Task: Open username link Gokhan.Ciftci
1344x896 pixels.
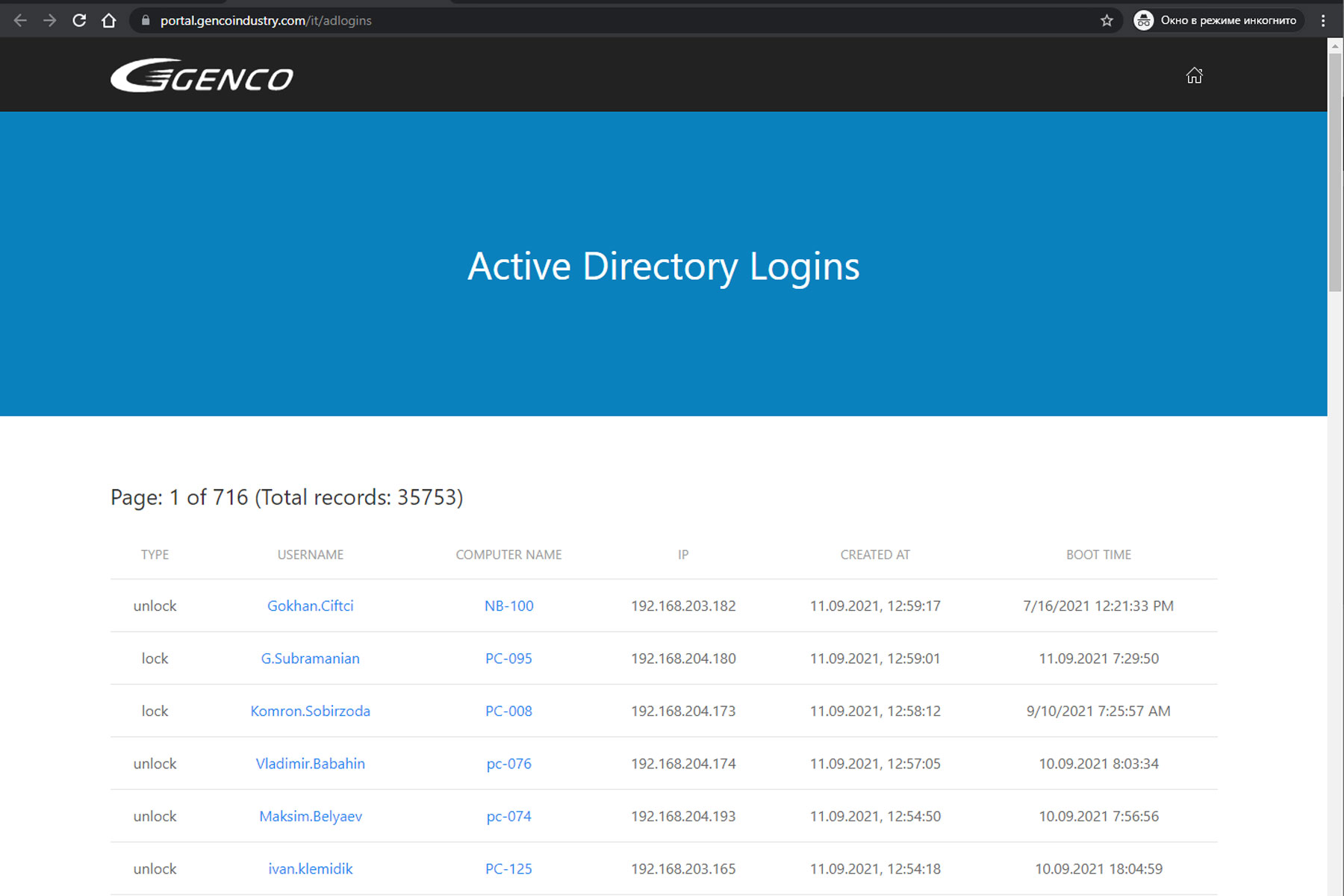Action: pos(310,606)
